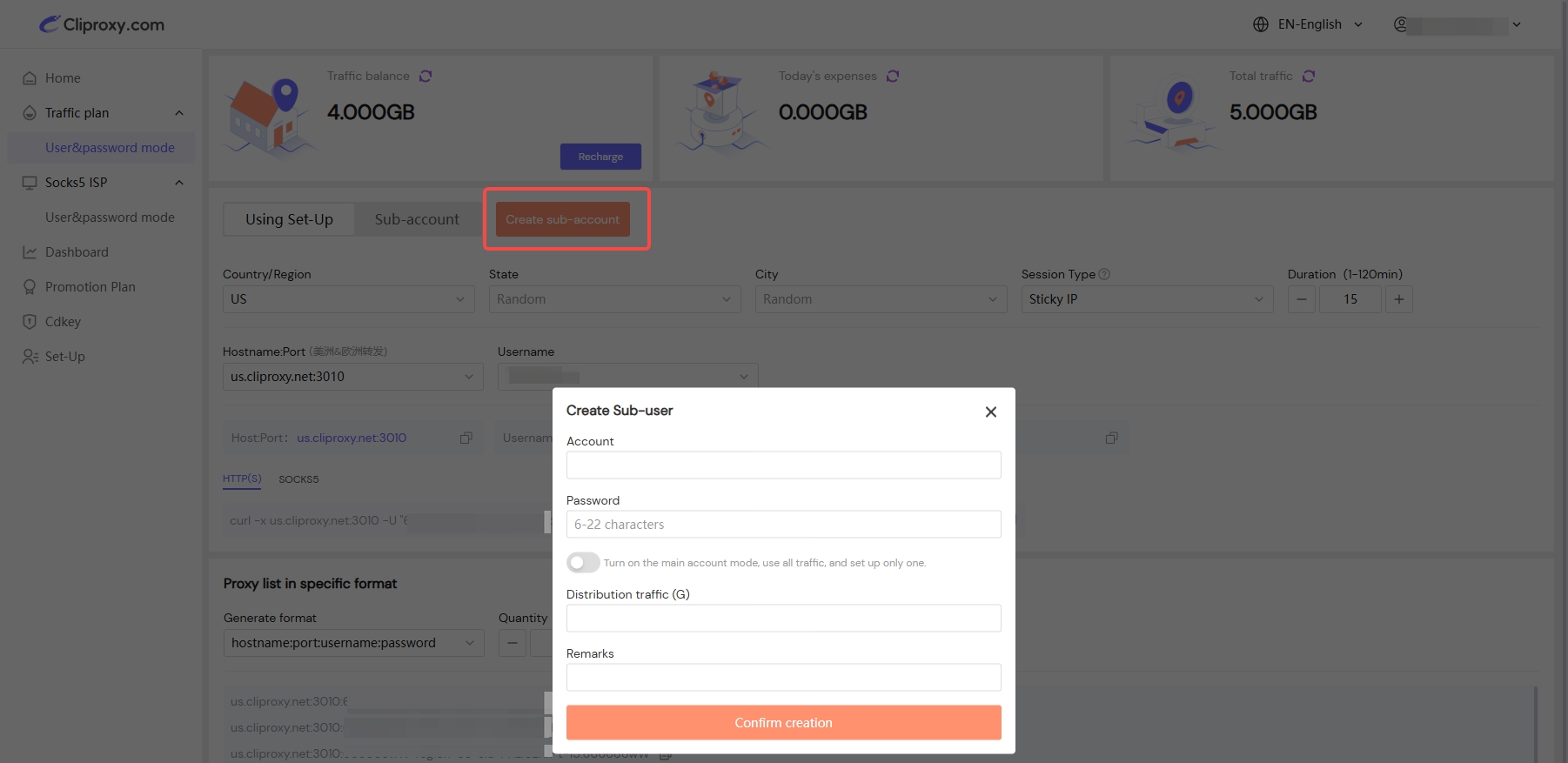
Task: Refresh the Total traffic figure
Action: [1309, 77]
